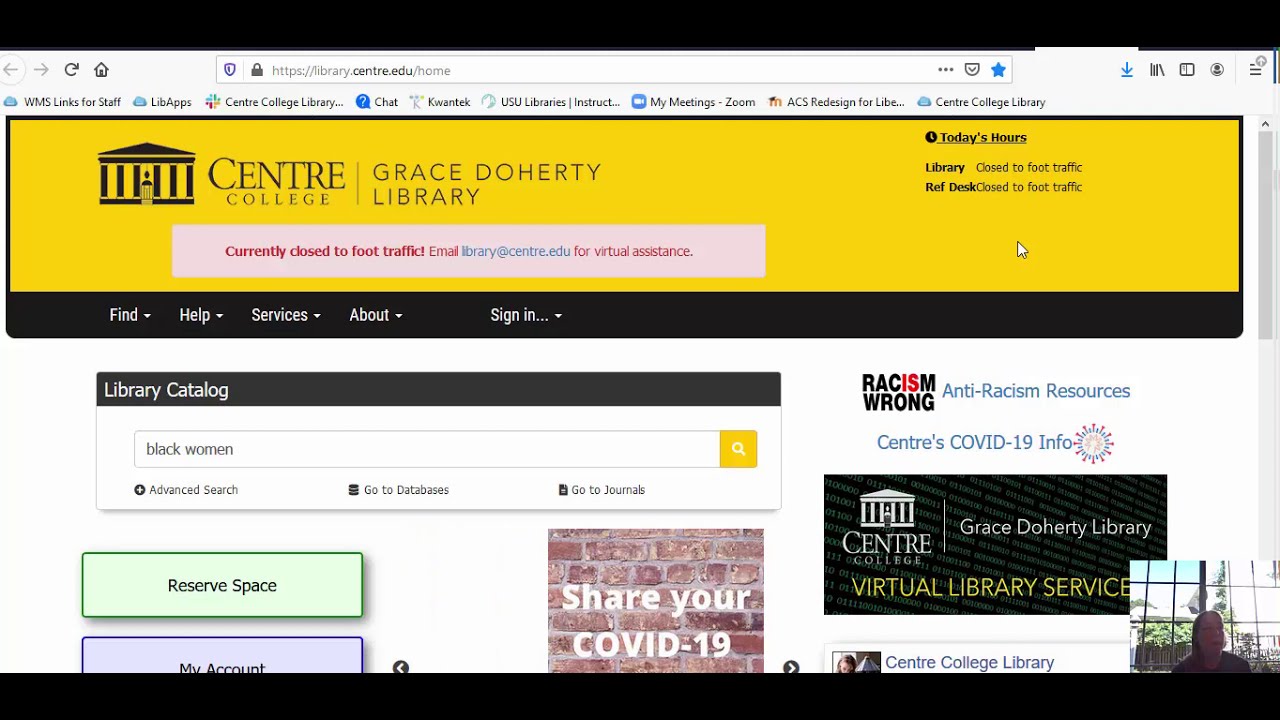Open the Firefox library icon
This screenshot has width=1280, height=720.
pos(1157,70)
